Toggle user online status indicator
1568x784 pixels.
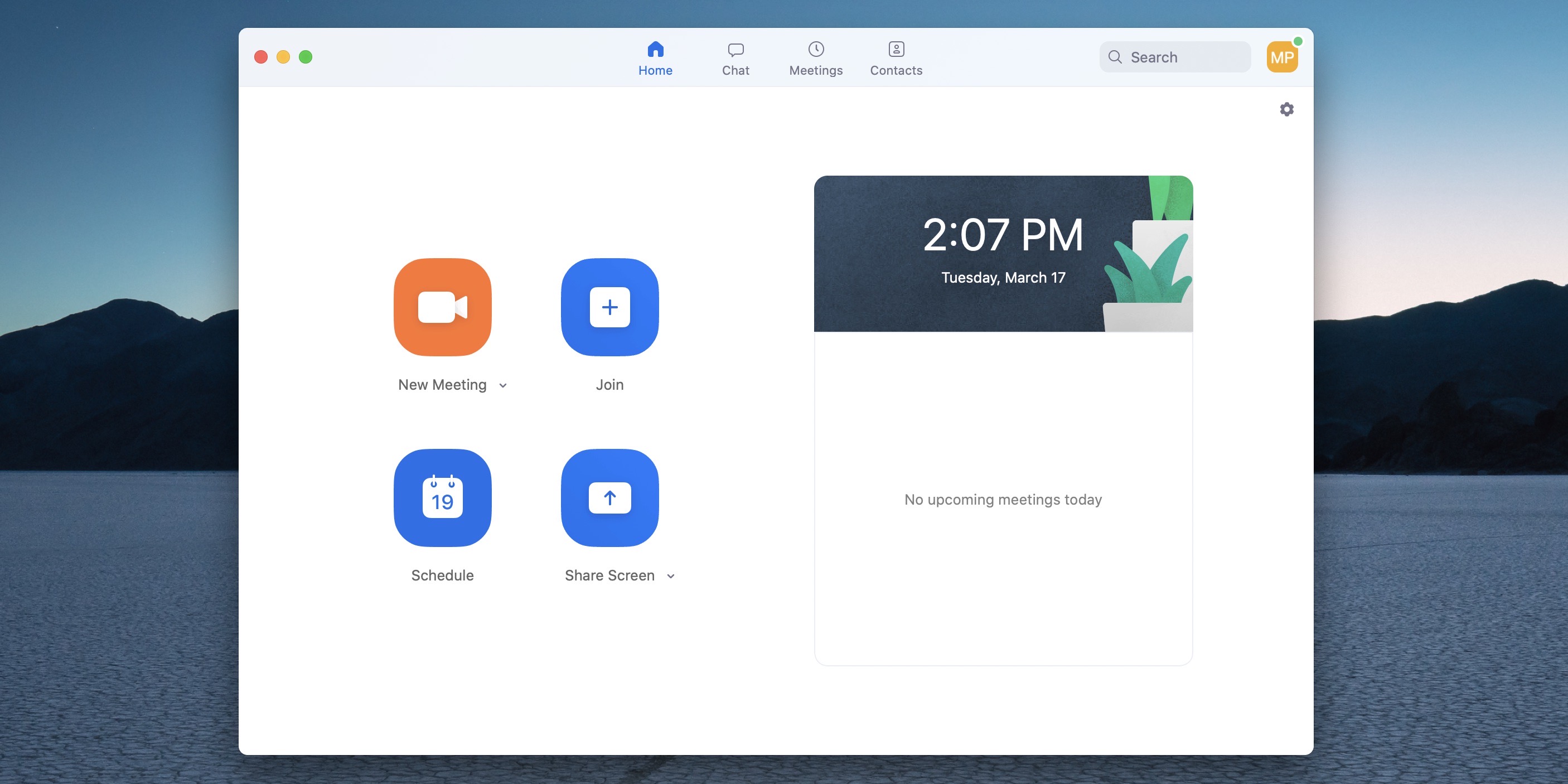pos(1295,43)
